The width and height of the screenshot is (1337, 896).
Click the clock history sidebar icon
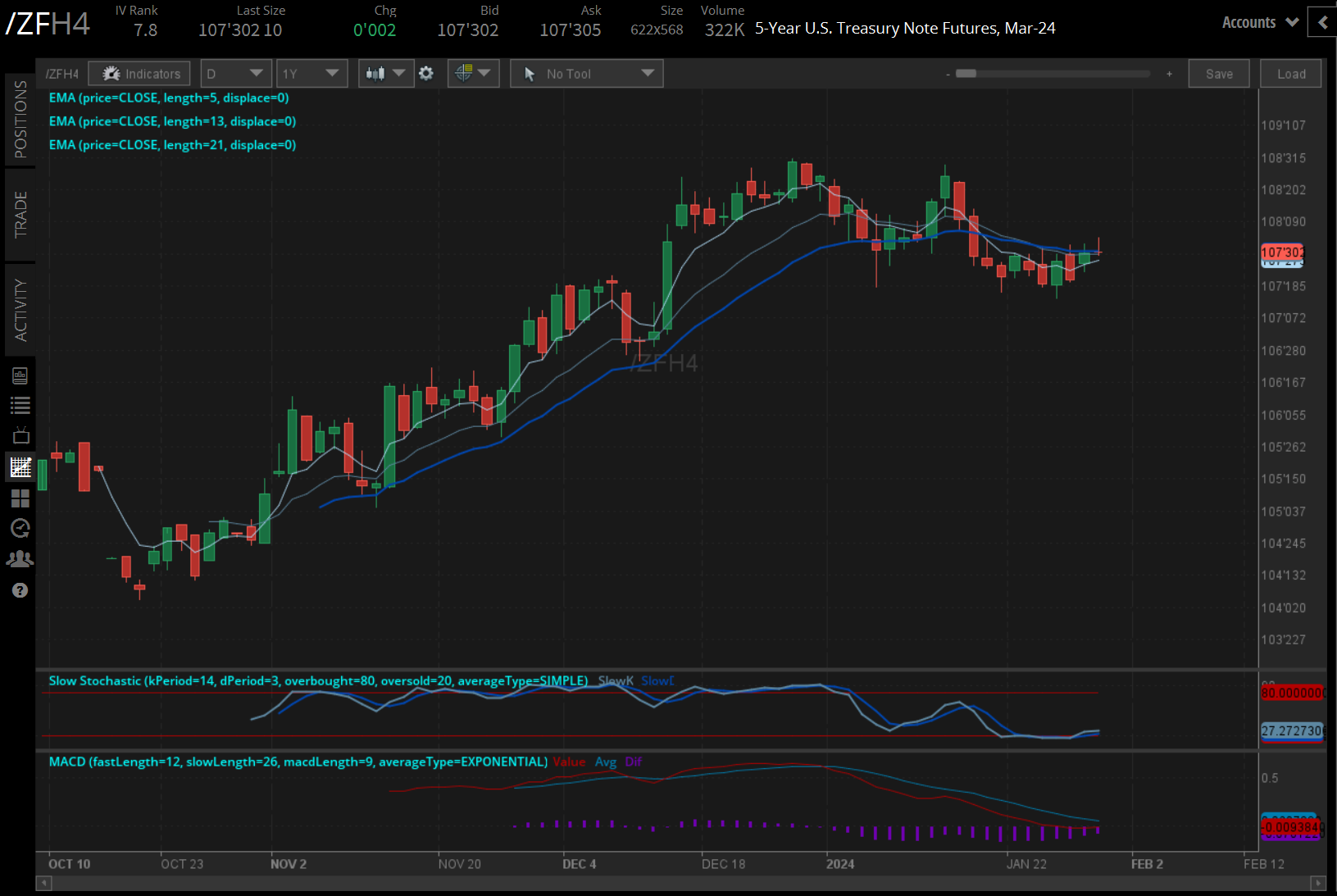(x=20, y=528)
